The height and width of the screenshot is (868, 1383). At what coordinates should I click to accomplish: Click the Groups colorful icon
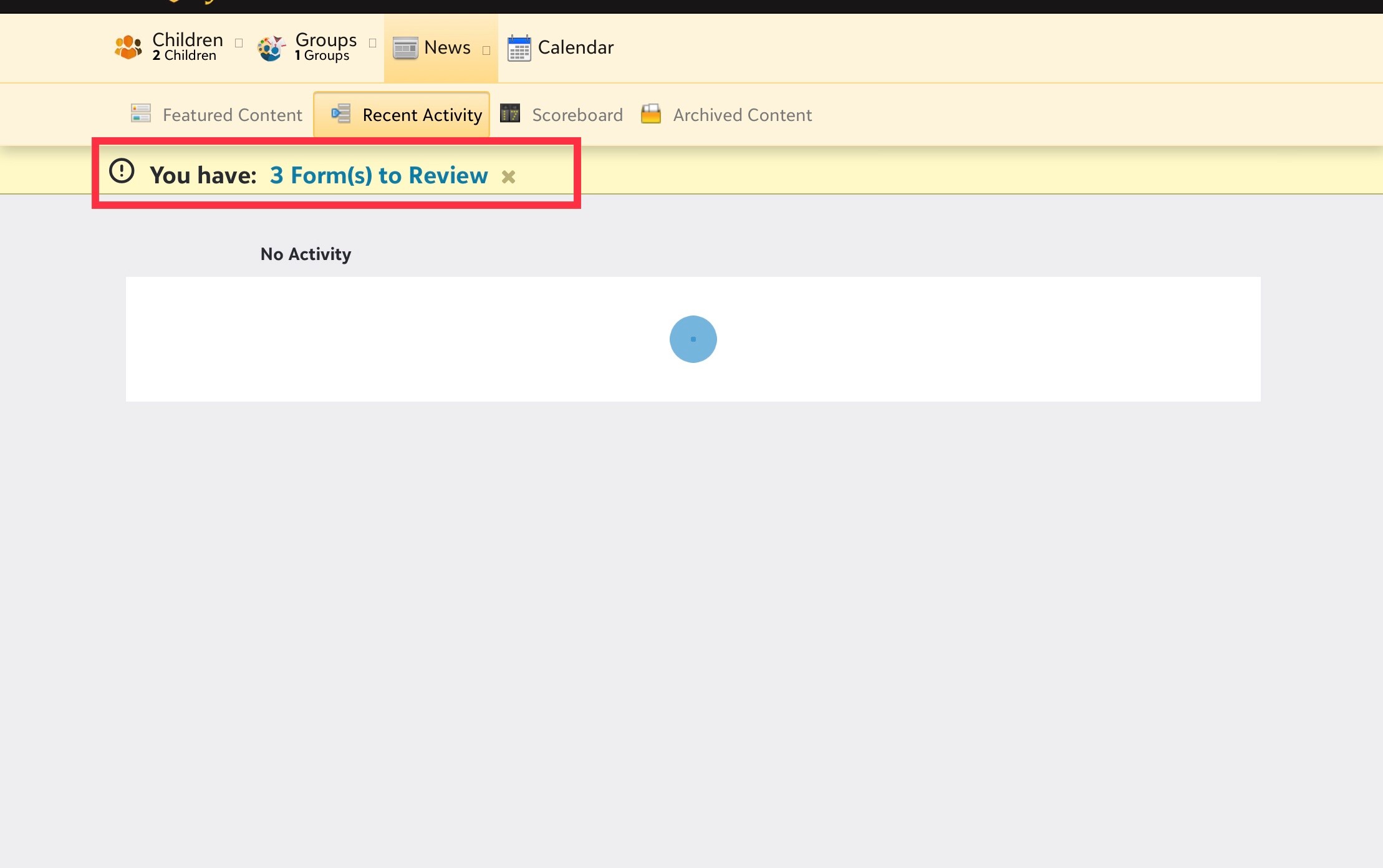pos(271,48)
